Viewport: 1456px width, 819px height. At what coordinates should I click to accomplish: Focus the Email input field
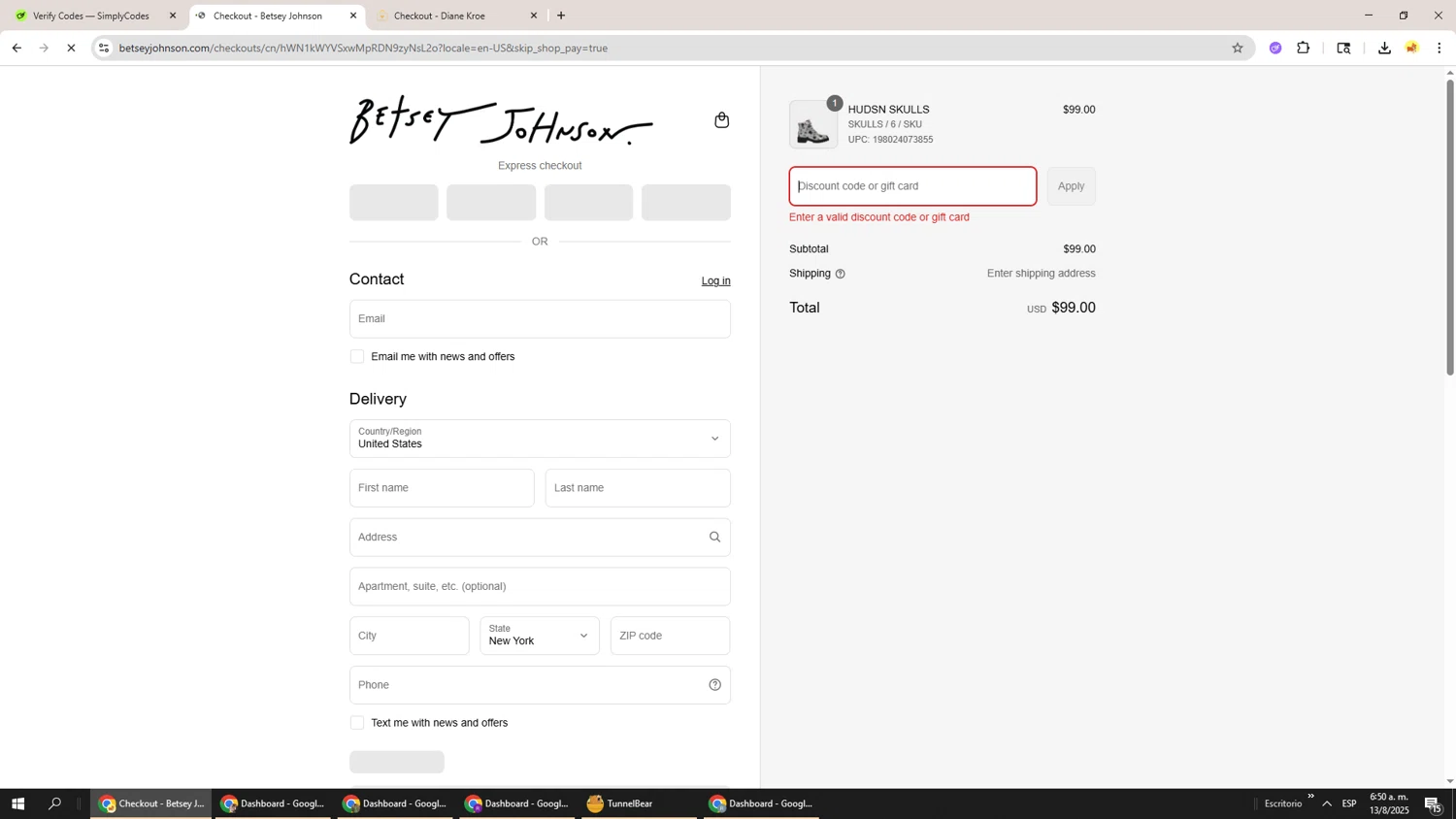coord(540,319)
